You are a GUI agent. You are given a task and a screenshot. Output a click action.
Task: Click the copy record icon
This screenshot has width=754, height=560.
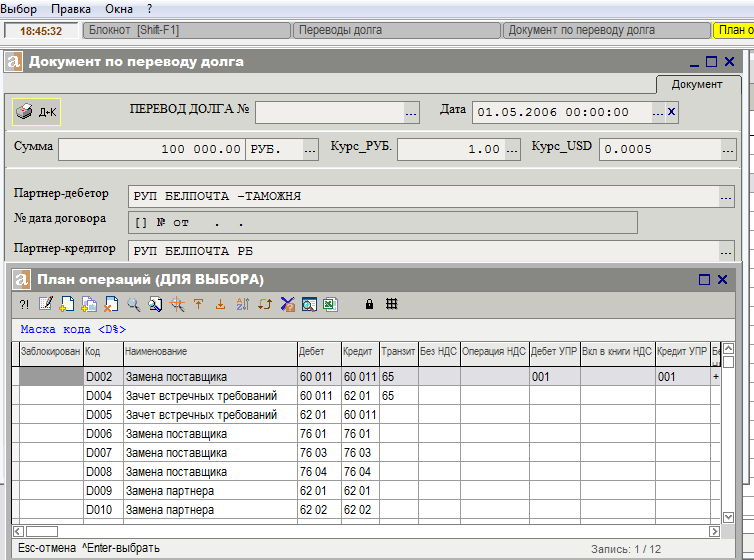click(x=89, y=304)
